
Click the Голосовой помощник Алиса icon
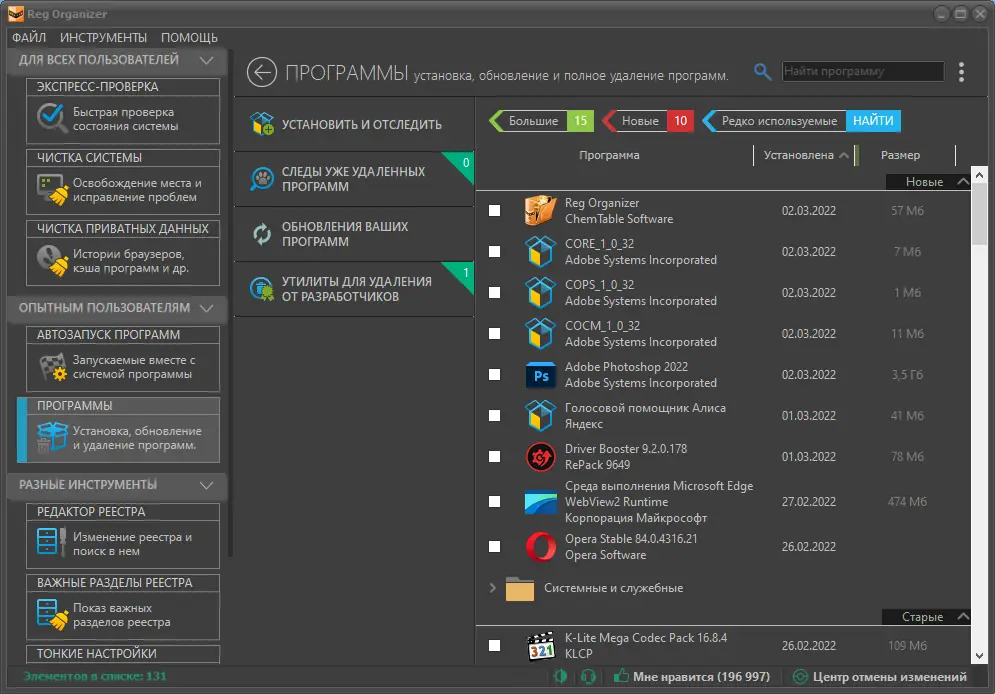click(x=541, y=416)
